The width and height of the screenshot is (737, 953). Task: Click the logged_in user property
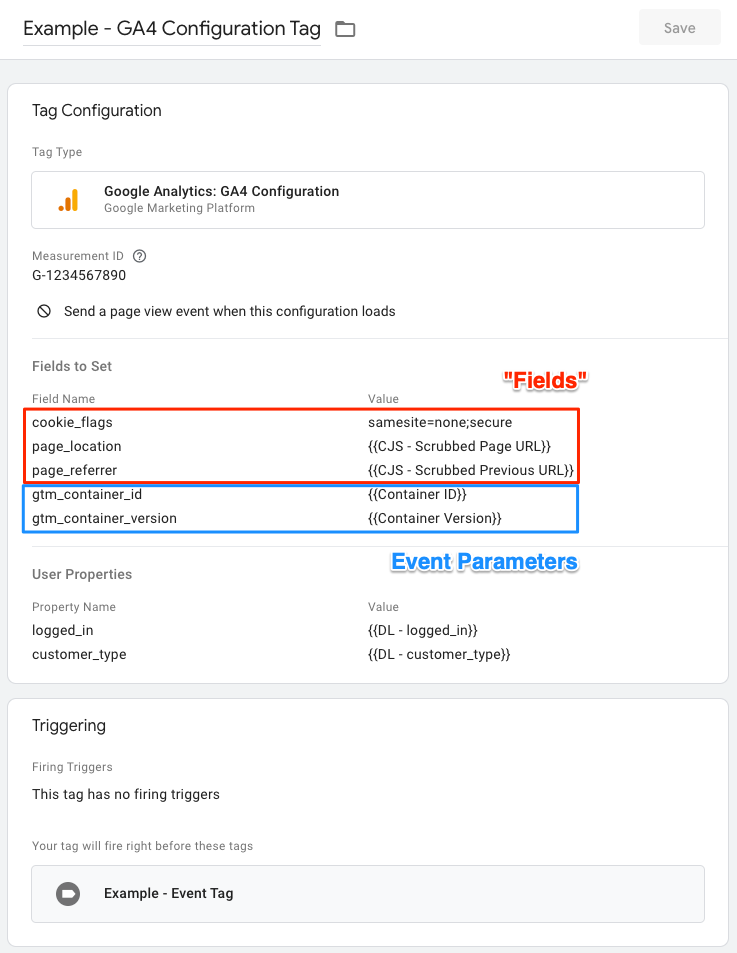point(63,630)
